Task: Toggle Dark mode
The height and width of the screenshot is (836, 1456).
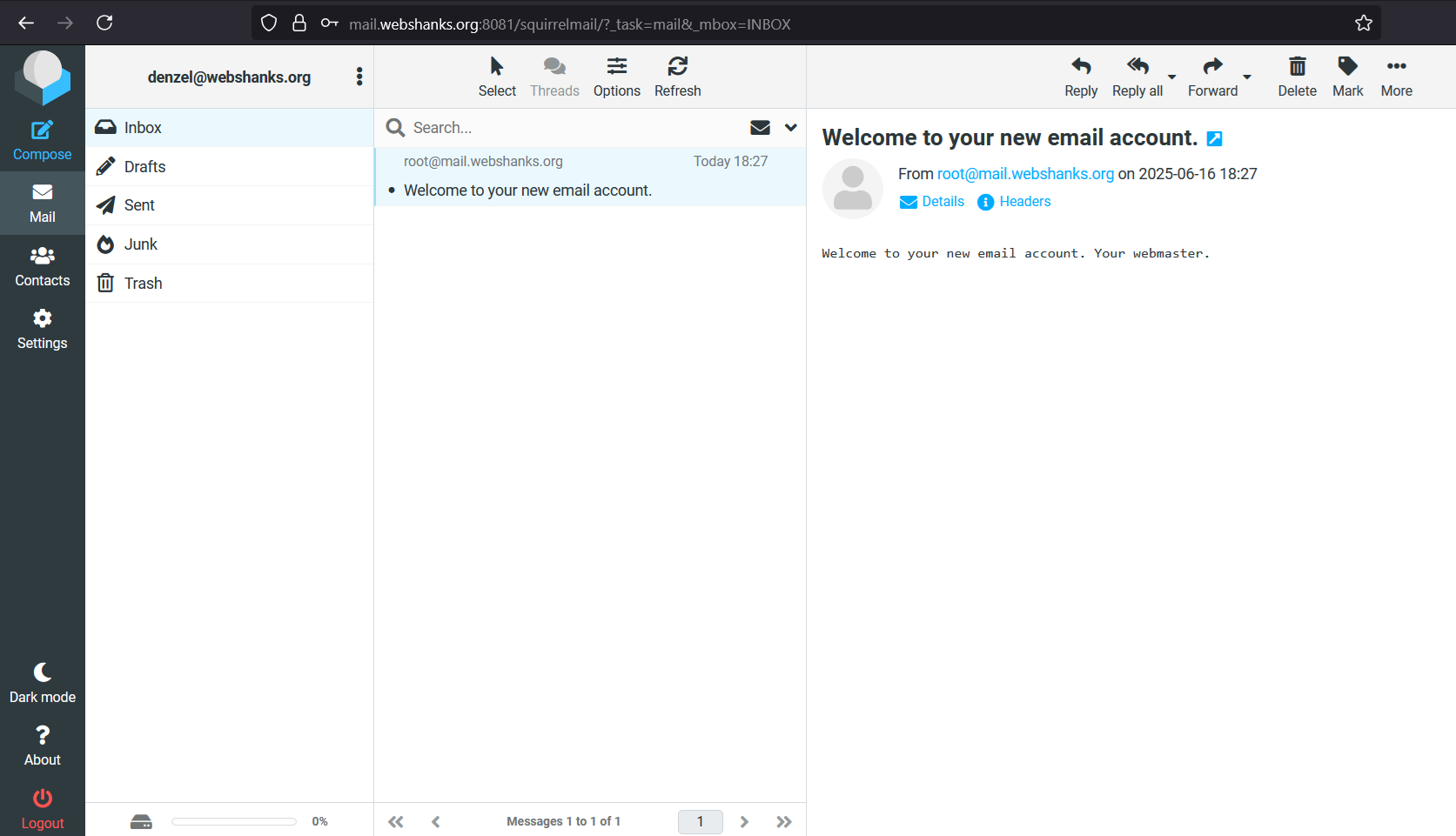Action: pyautogui.click(x=42, y=684)
